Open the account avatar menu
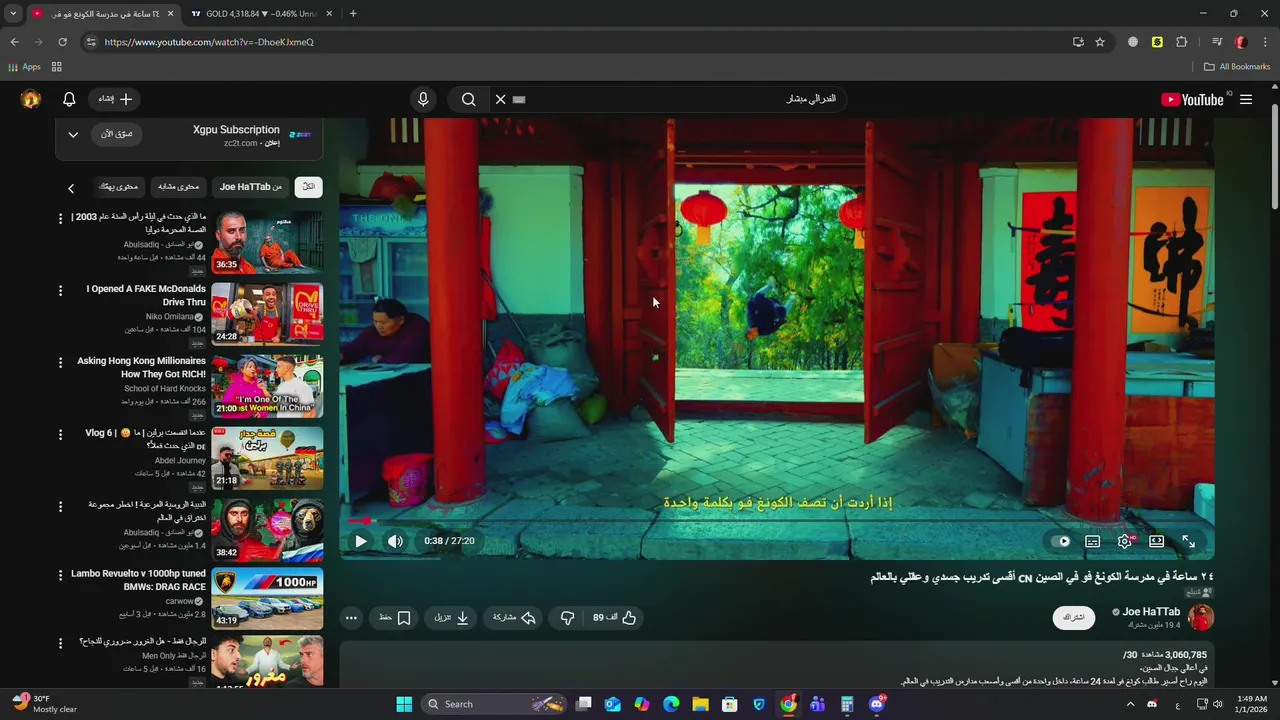Viewport: 1280px width, 720px height. click(31, 99)
